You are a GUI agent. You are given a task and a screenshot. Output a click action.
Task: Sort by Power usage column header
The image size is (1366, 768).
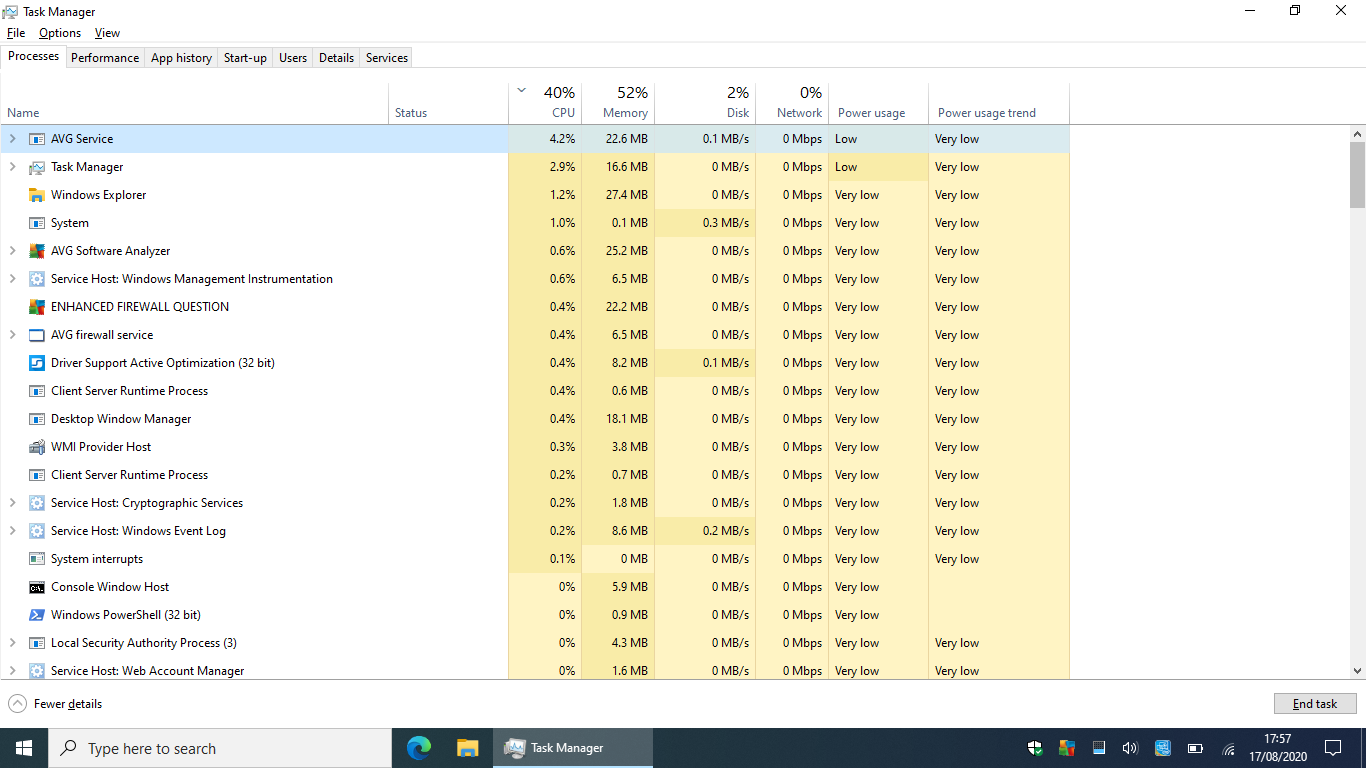point(878,102)
